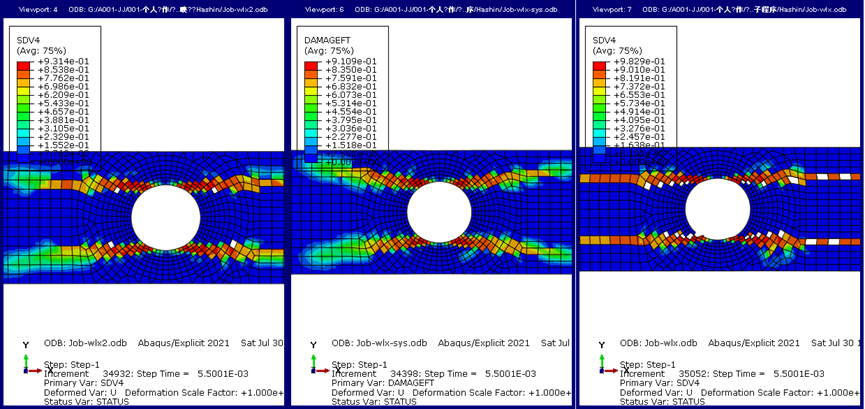Viewport: 865px width, 409px height.
Task: Pick the red swatch beside +9.314e-01
Action: pyautogui.click(x=24, y=66)
